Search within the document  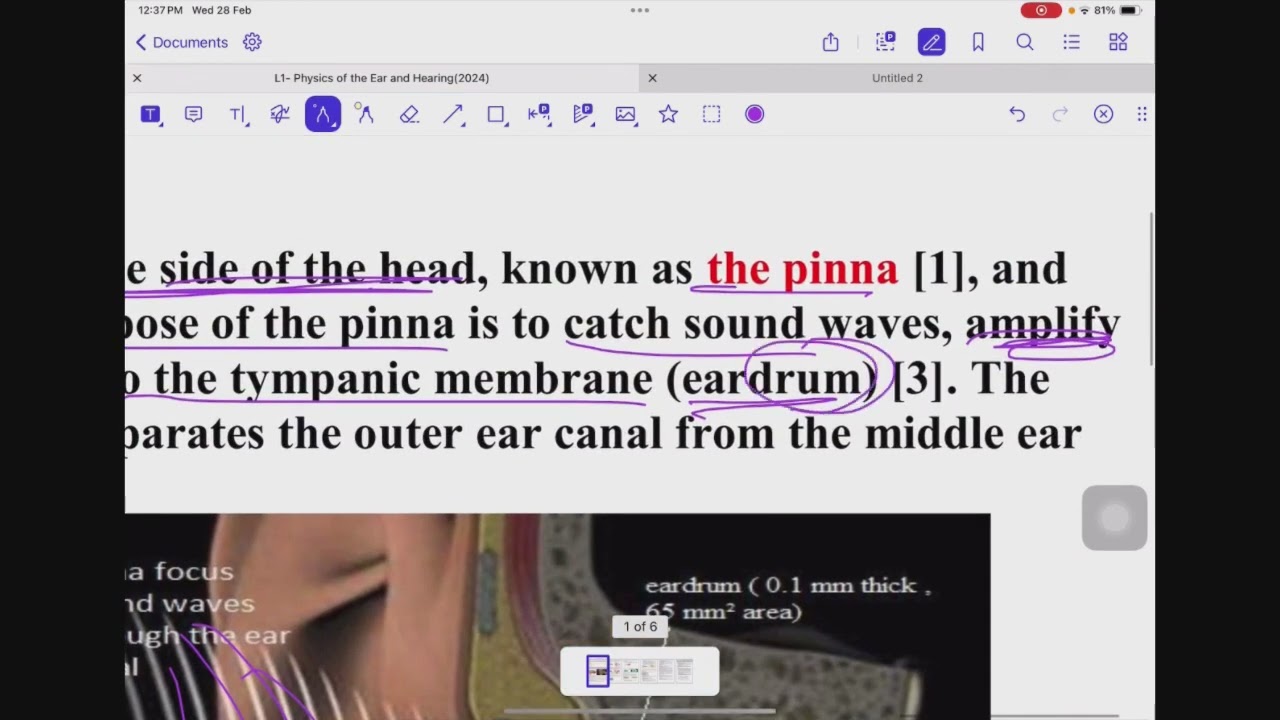point(1025,42)
